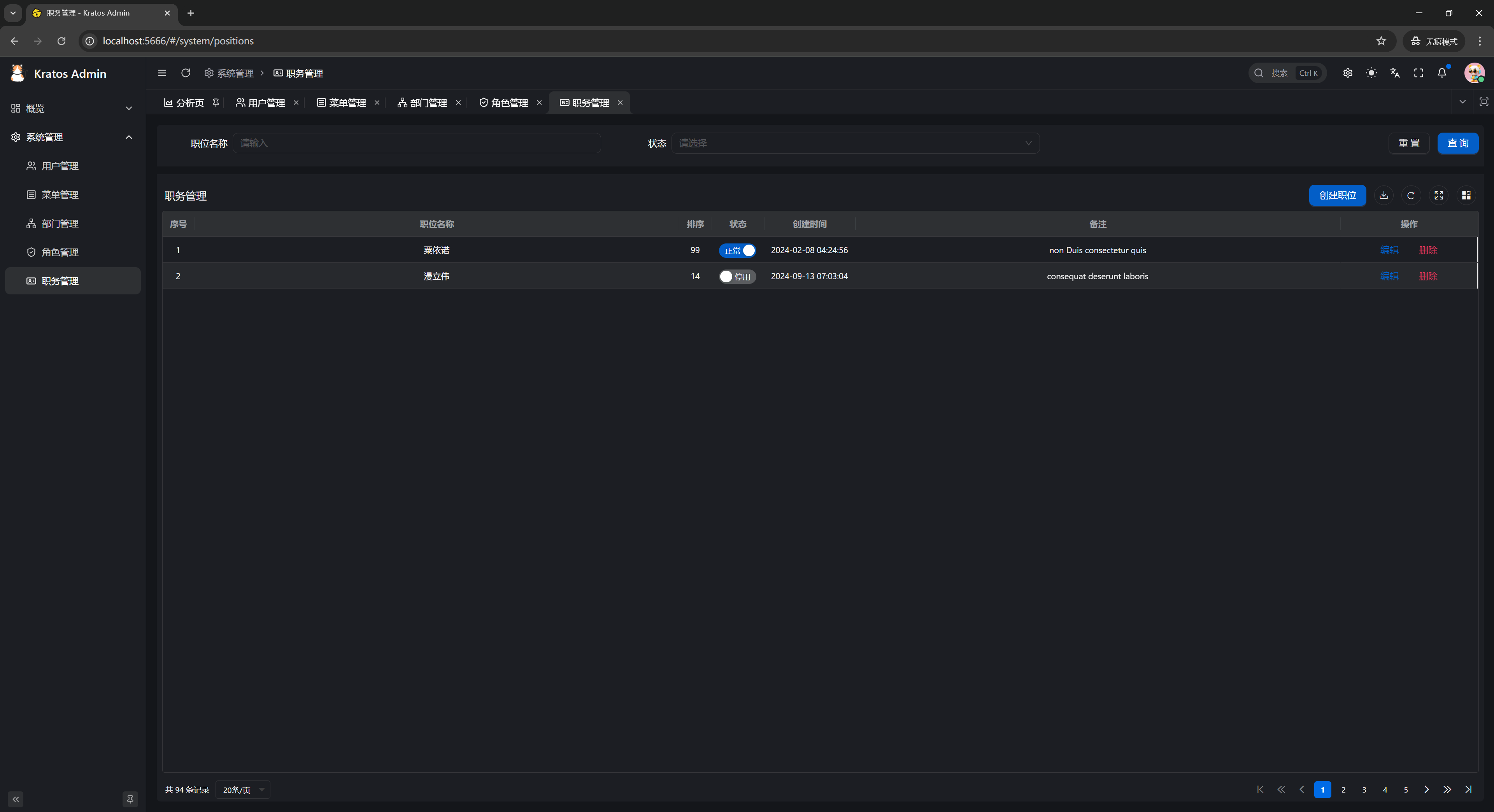The width and height of the screenshot is (1494, 812).
Task: Click the 职位名称 input field
Action: click(416, 143)
